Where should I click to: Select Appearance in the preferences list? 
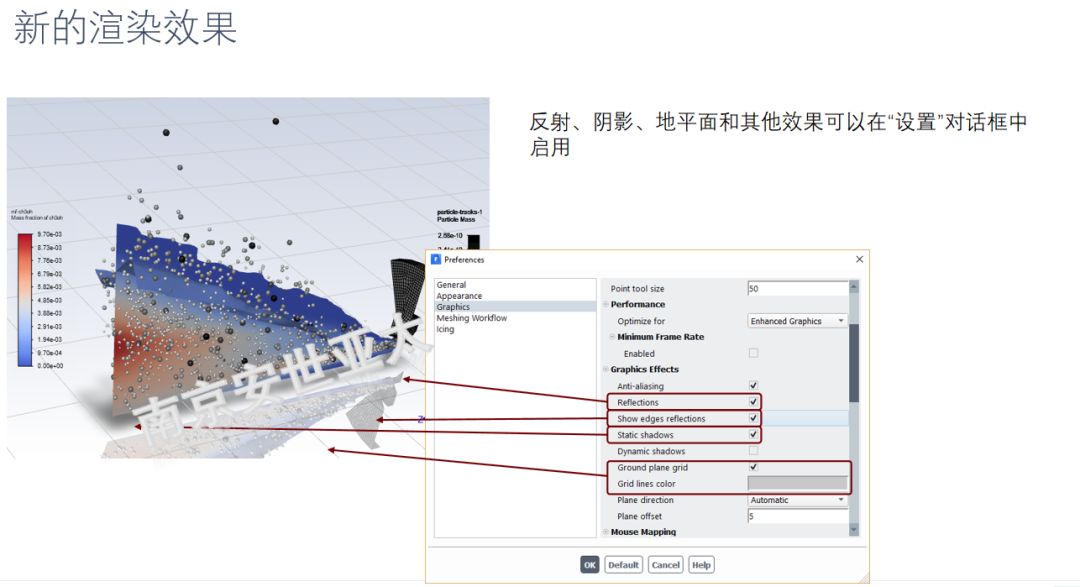[x=459, y=296]
